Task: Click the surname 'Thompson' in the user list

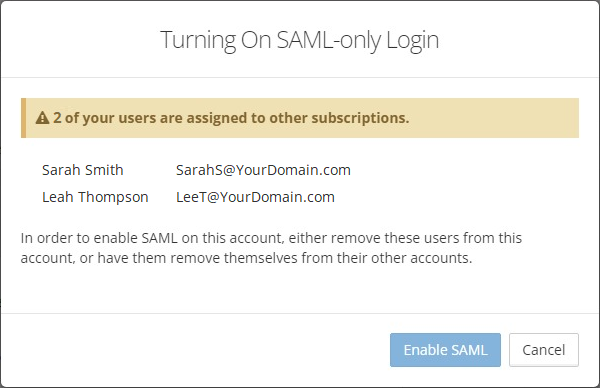Action: tap(113, 197)
